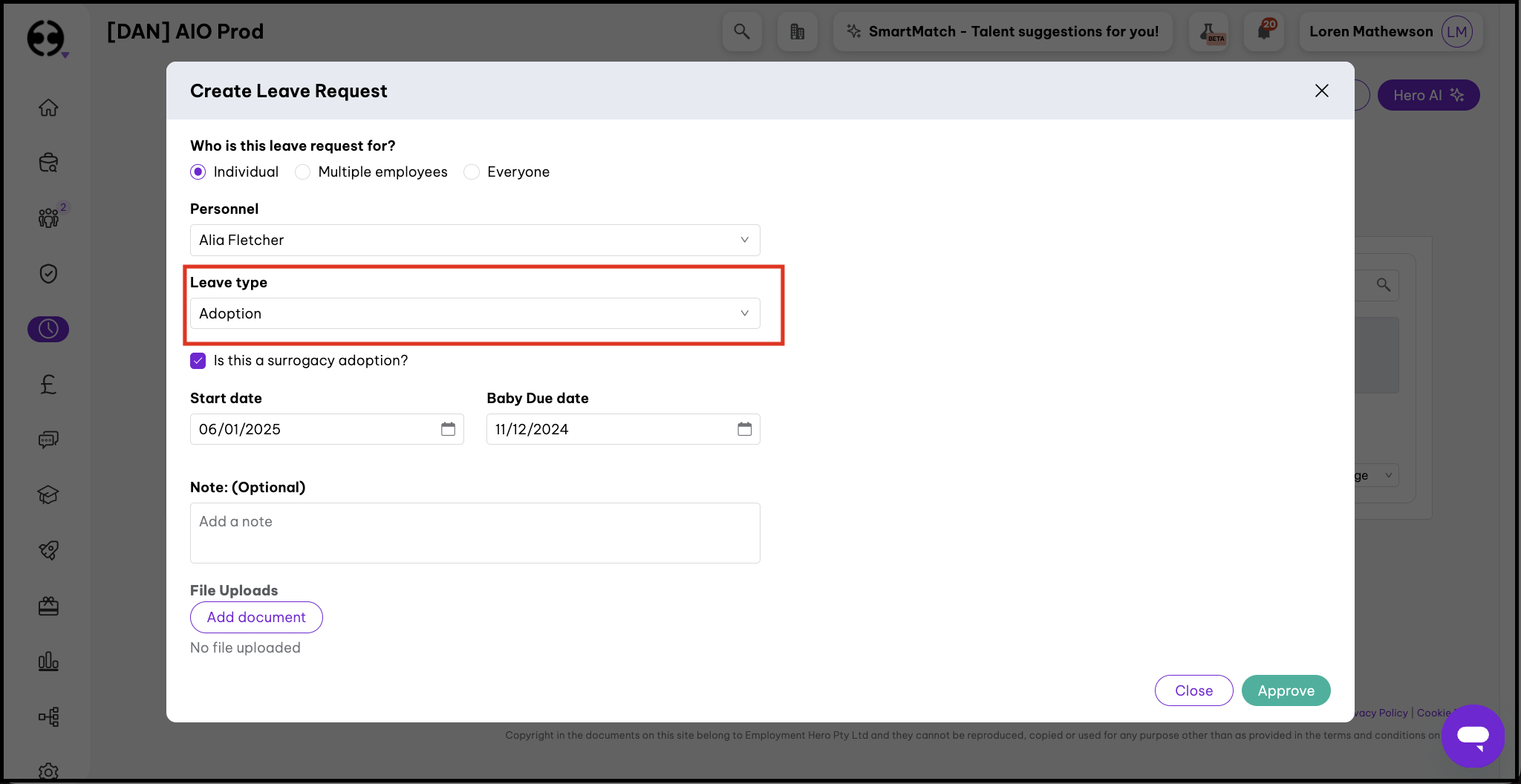Viewport: 1521px width, 784px height.
Task: Click the pound currency sidebar icon
Action: [48, 384]
